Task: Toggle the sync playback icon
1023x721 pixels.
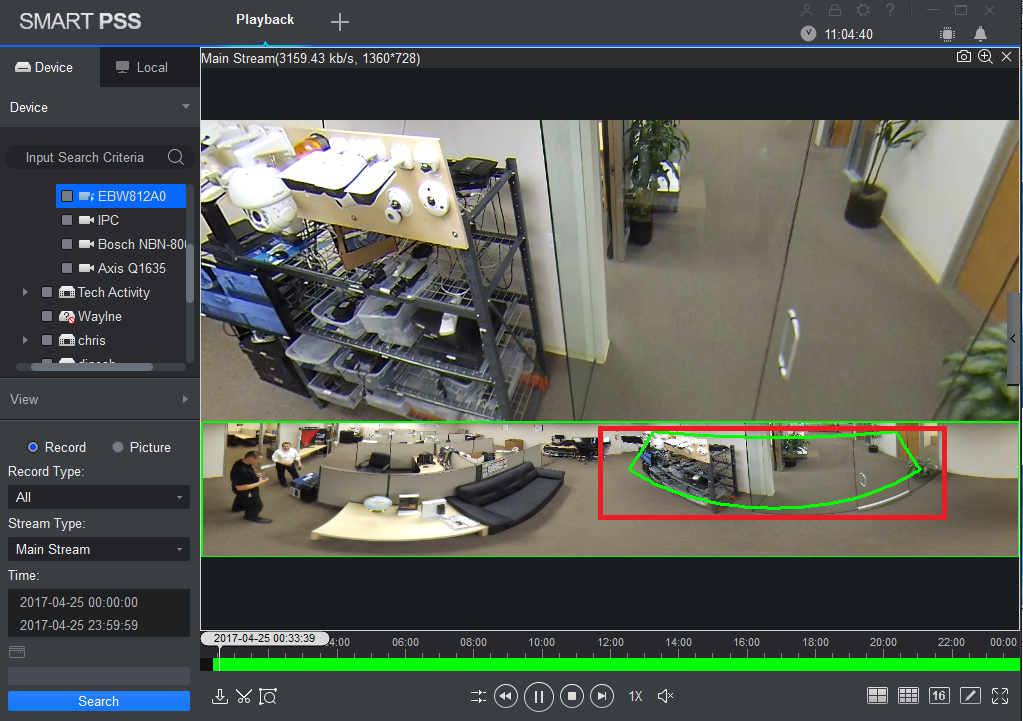Action: [478, 696]
